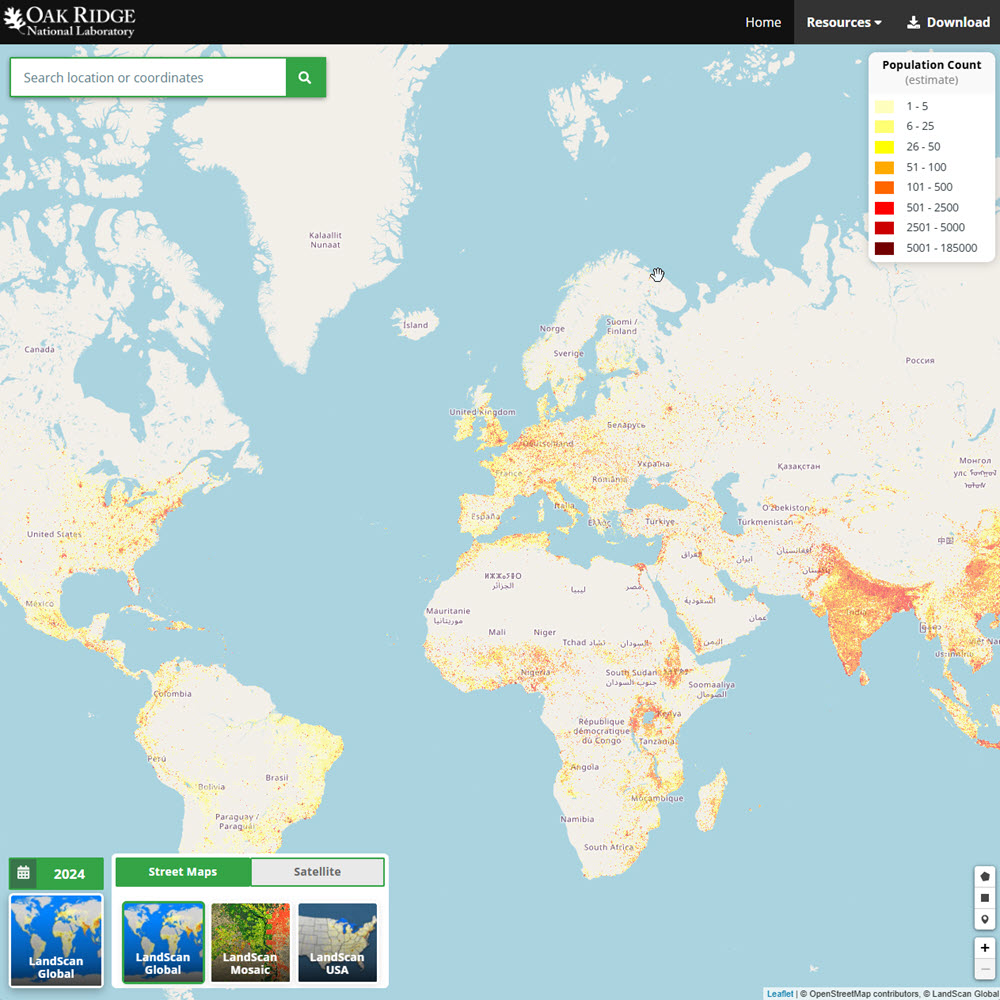Zoom in with the plus button

[985, 948]
